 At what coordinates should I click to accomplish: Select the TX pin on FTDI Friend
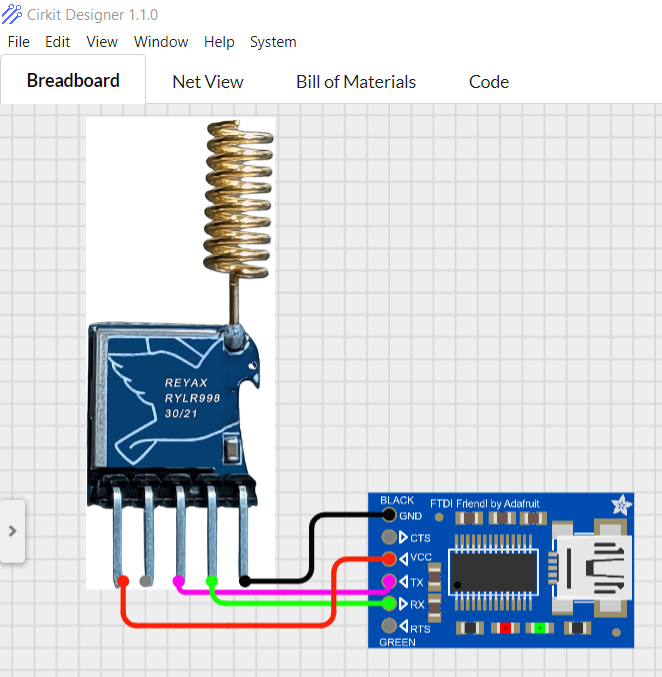pyautogui.click(x=389, y=582)
